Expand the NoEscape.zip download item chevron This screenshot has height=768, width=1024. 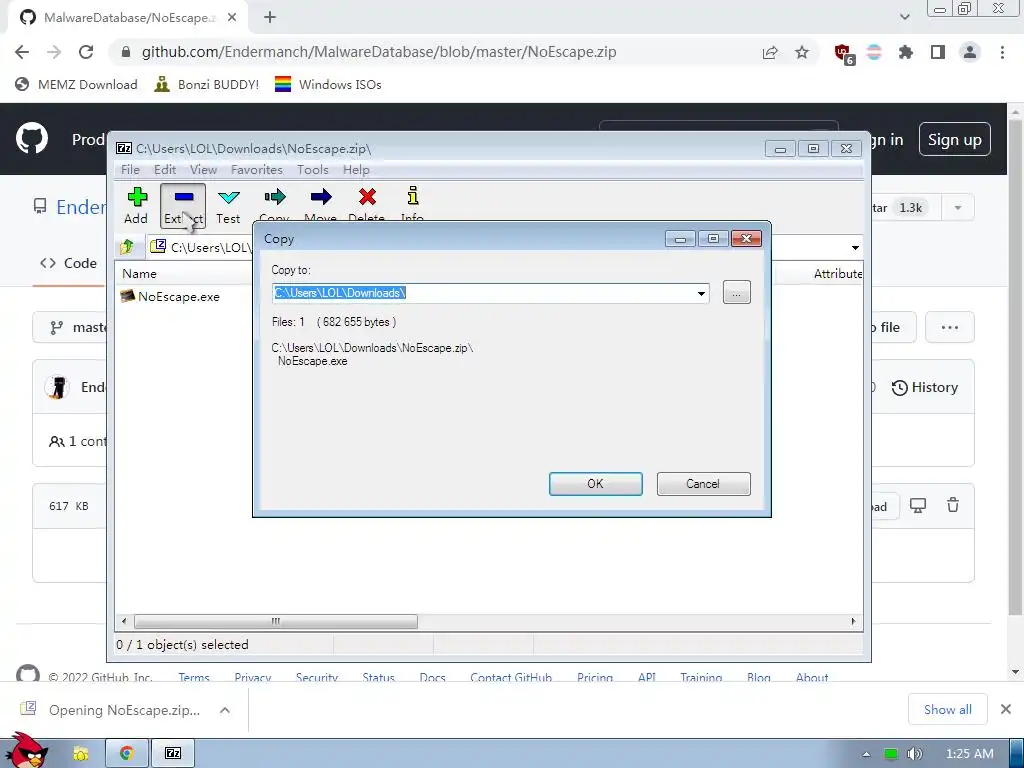225,710
